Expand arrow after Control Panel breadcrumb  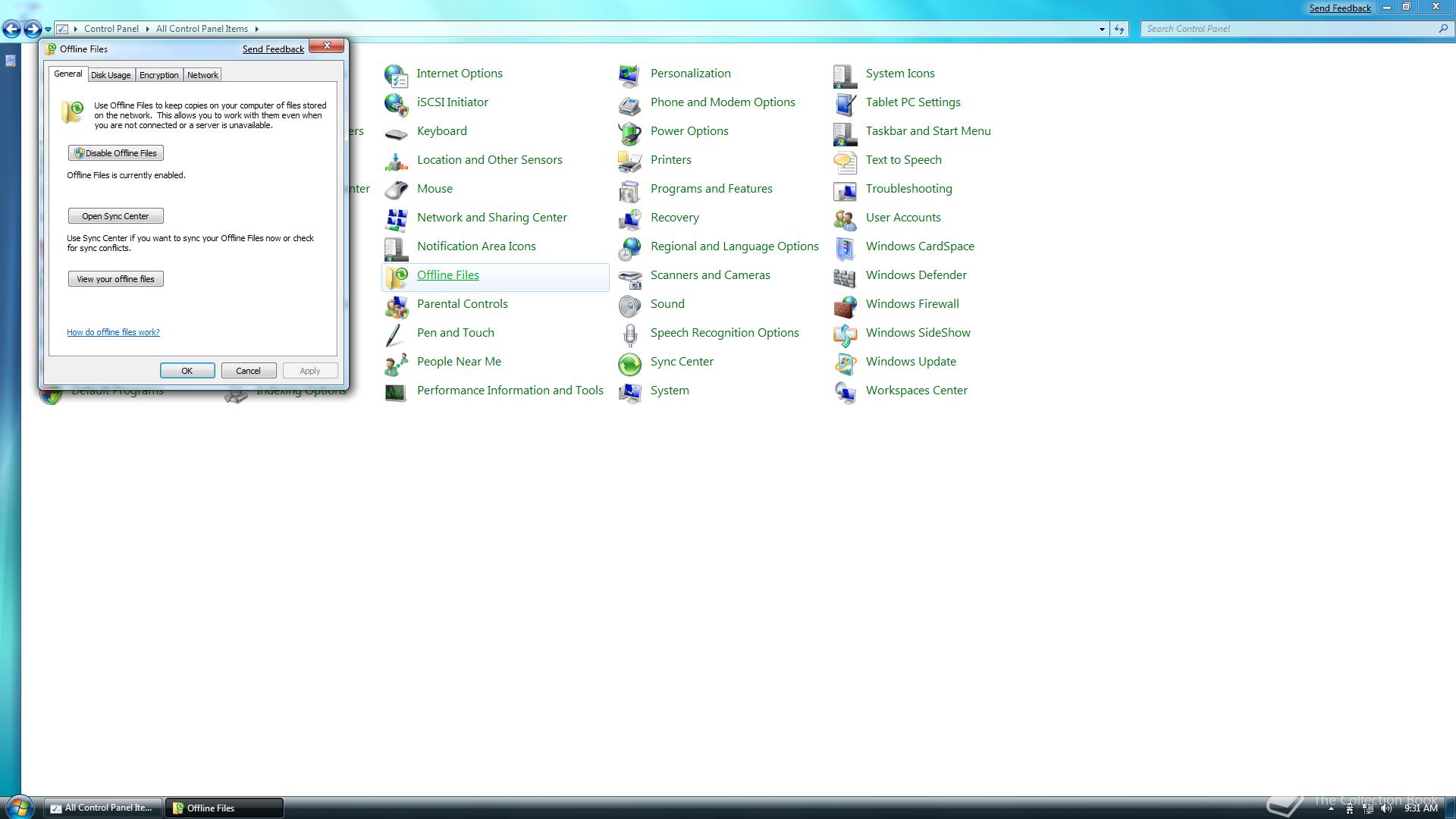click(147, 29)
